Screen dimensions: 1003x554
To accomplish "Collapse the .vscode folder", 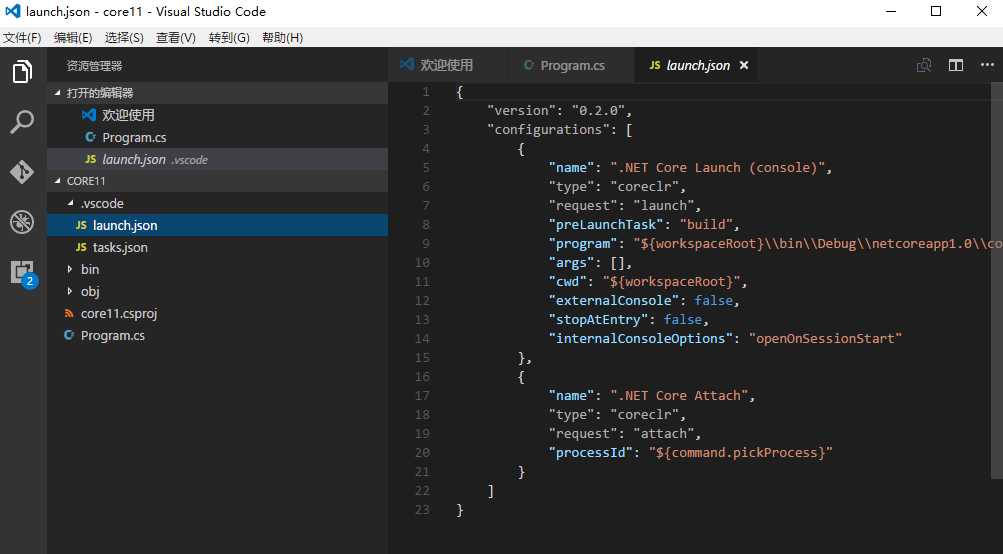I will pos(70,203).
